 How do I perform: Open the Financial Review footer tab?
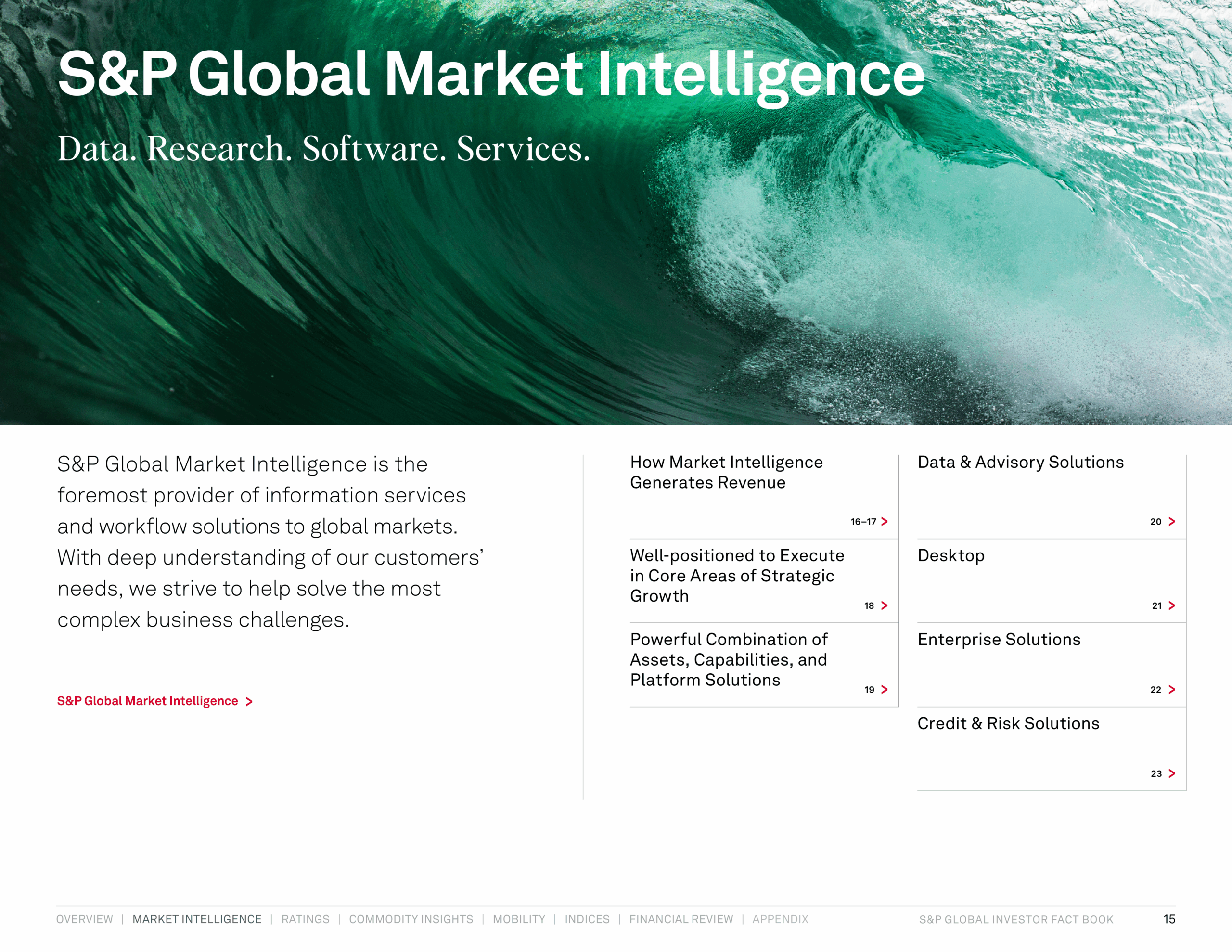tap(681, 919)
